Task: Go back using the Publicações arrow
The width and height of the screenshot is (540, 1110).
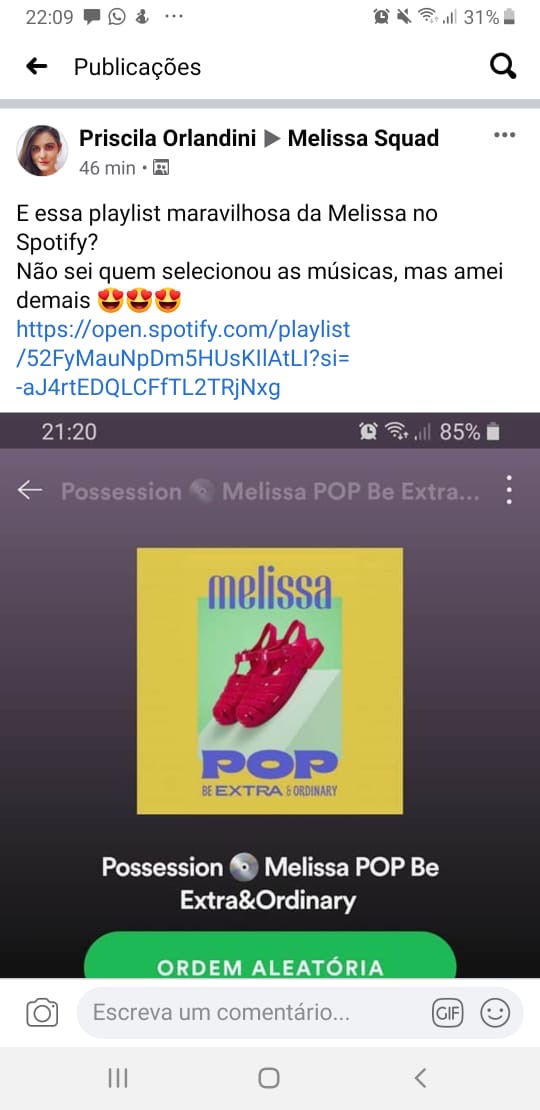Action: point(36,67)
